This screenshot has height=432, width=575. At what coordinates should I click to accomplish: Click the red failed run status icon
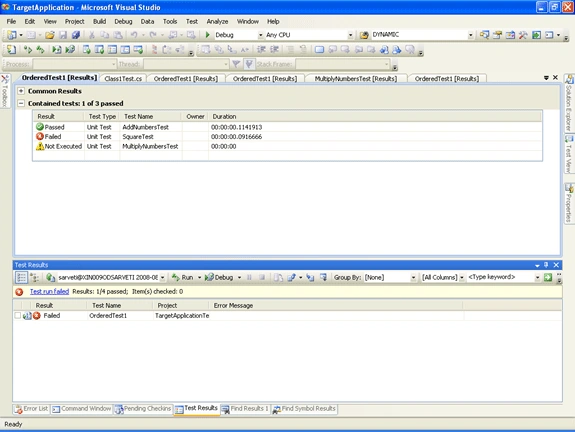click(19, 292)
